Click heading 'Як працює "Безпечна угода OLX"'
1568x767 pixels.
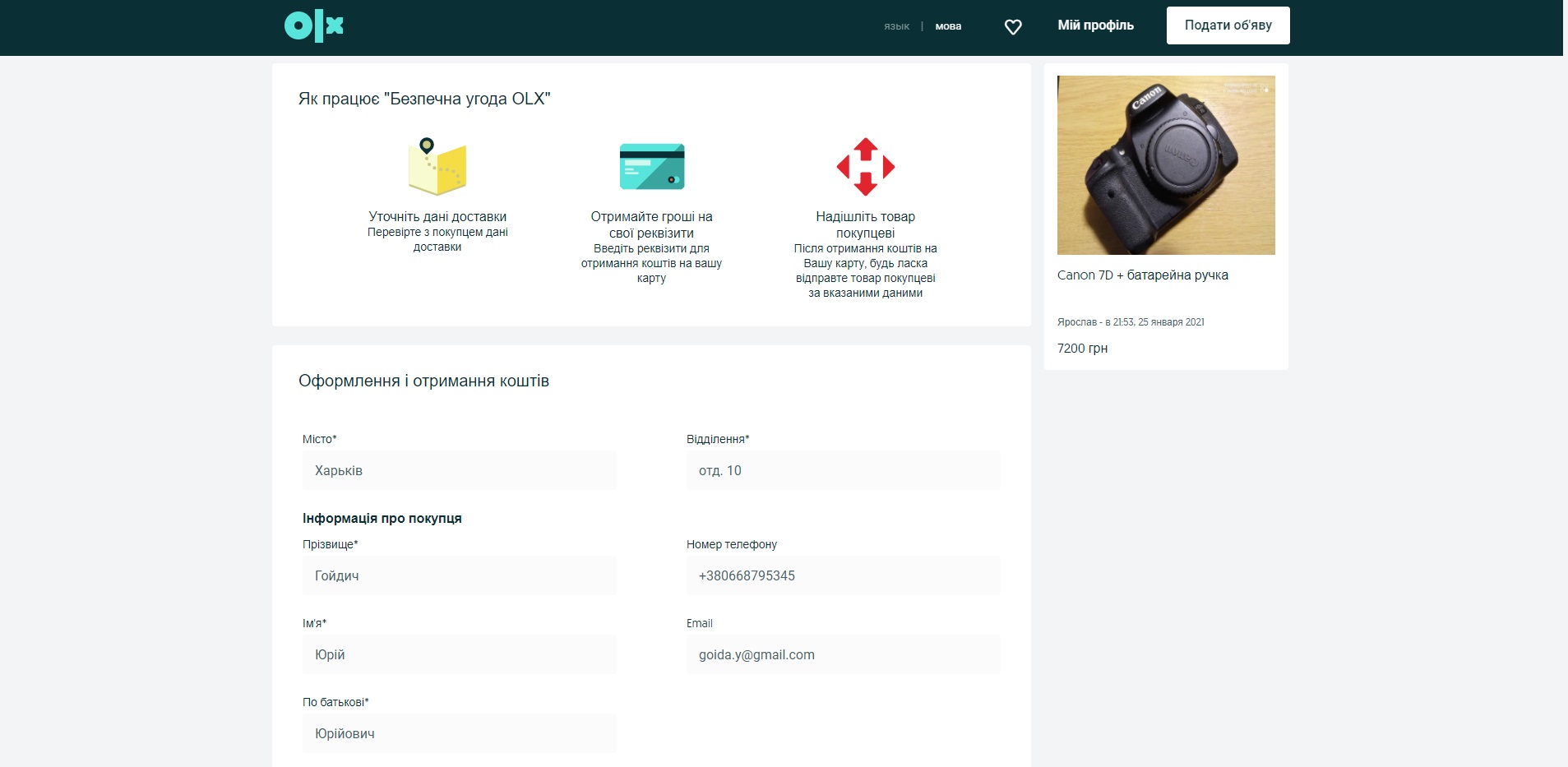point(424,99)
